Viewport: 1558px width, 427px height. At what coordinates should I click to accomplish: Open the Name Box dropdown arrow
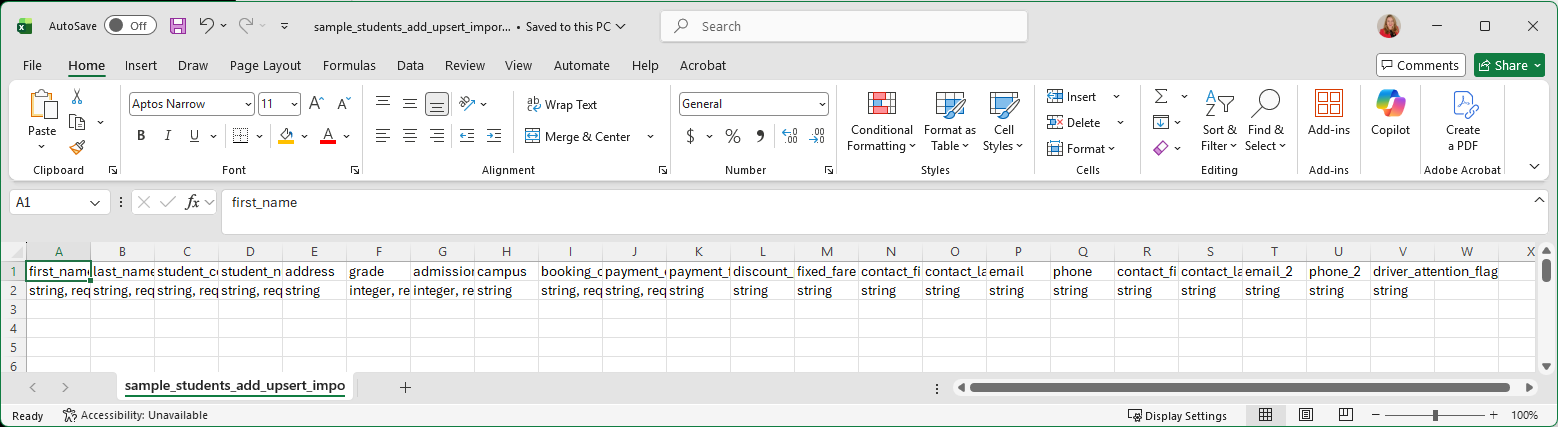[96, 202]
